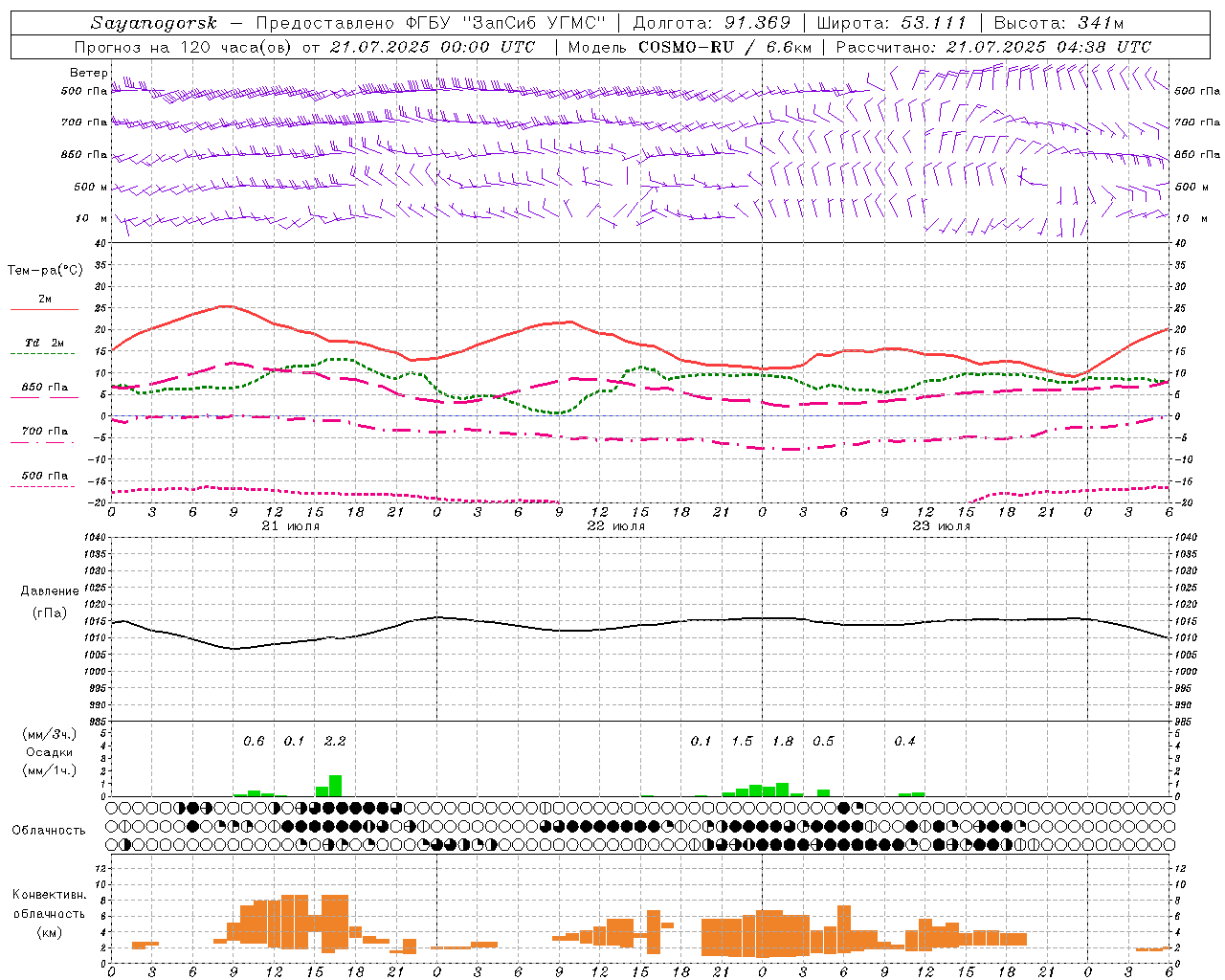Click the '2м' temperature legend entry
Screen dimensions: 1225x980
[45, 299]
